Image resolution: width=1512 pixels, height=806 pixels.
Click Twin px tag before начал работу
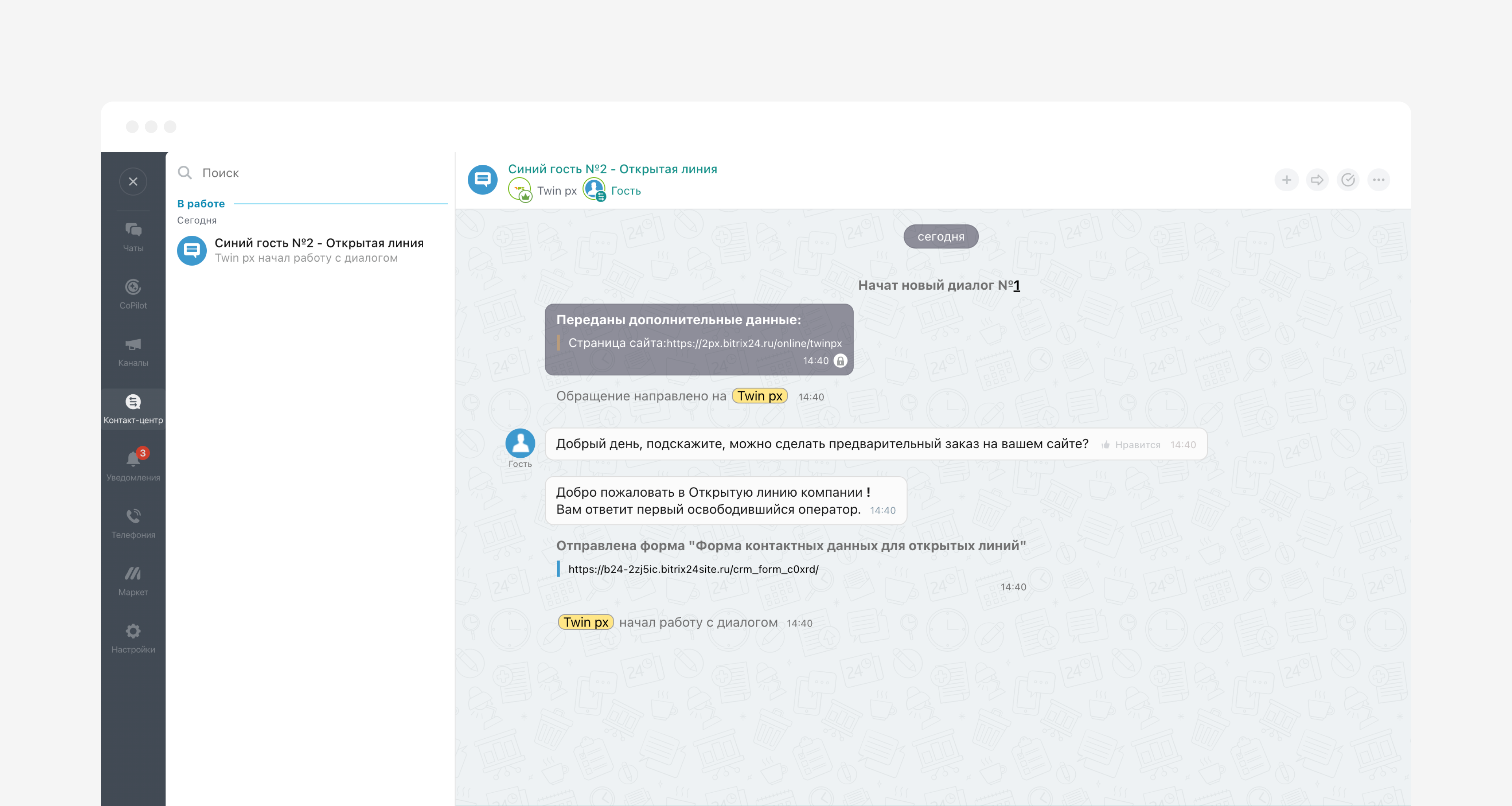pos(585,622)
